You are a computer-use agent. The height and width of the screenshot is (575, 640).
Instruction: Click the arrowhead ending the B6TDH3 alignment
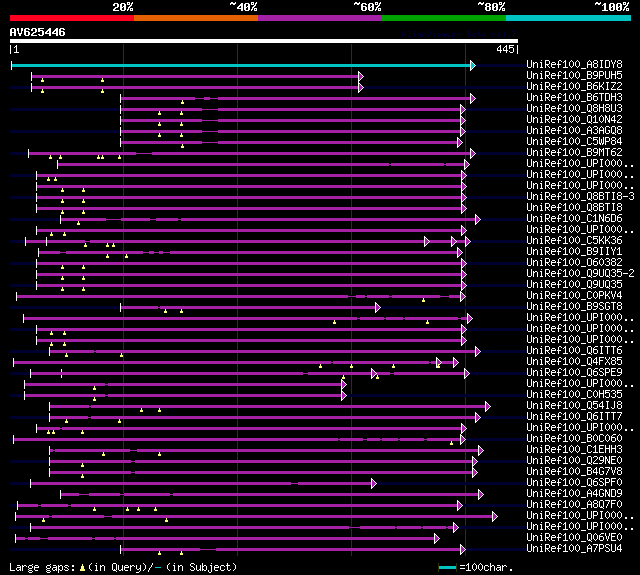[x=473, y=98]
